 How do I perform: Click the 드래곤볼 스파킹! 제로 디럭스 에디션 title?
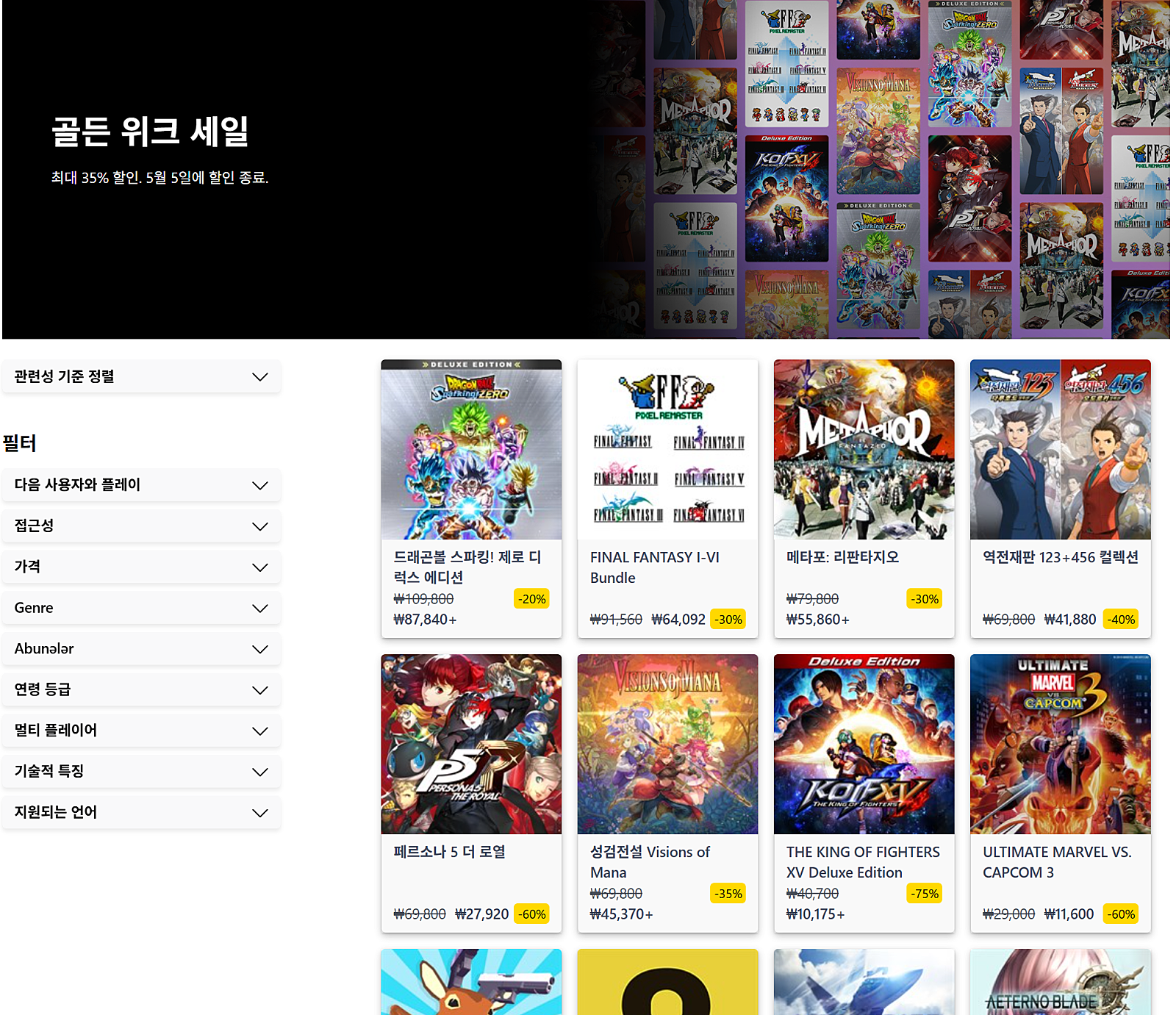pyautogui.click(x=467, y=567)
